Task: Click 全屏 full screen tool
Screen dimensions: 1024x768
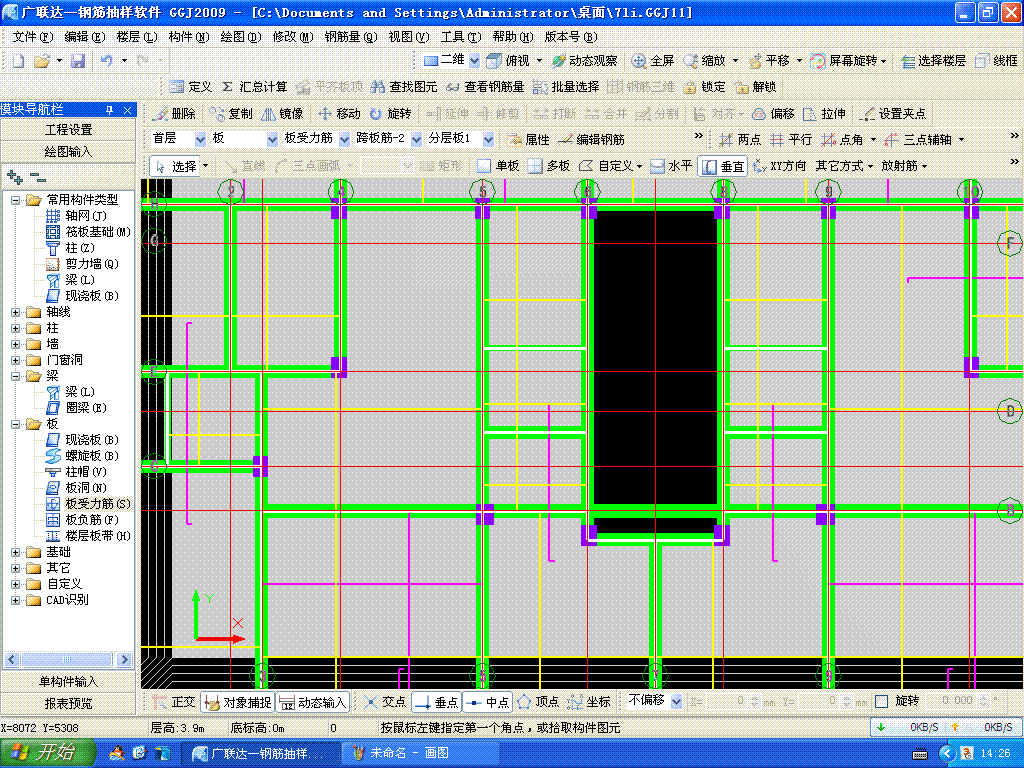Action: (652, 61)
